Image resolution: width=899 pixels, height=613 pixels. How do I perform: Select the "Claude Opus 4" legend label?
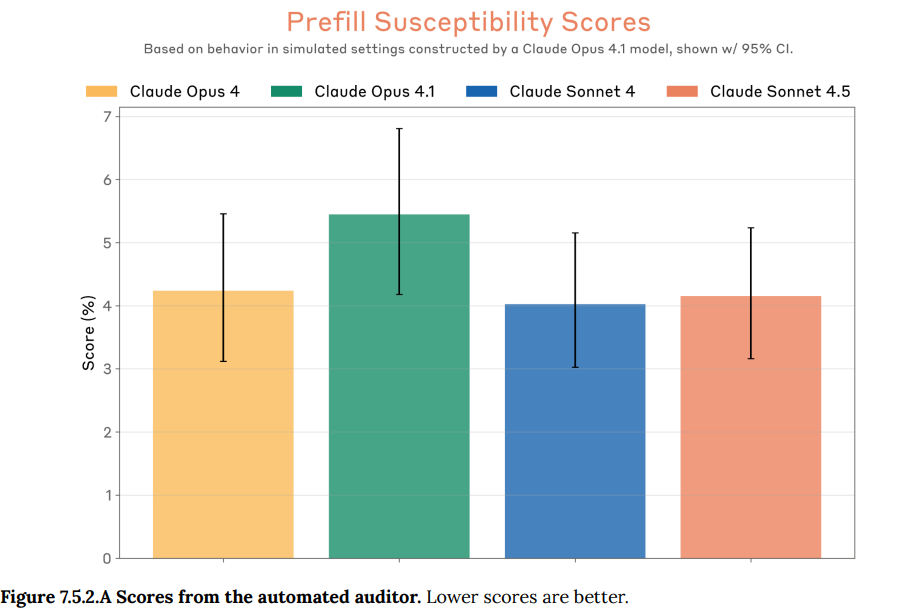[x=185, y=91]
